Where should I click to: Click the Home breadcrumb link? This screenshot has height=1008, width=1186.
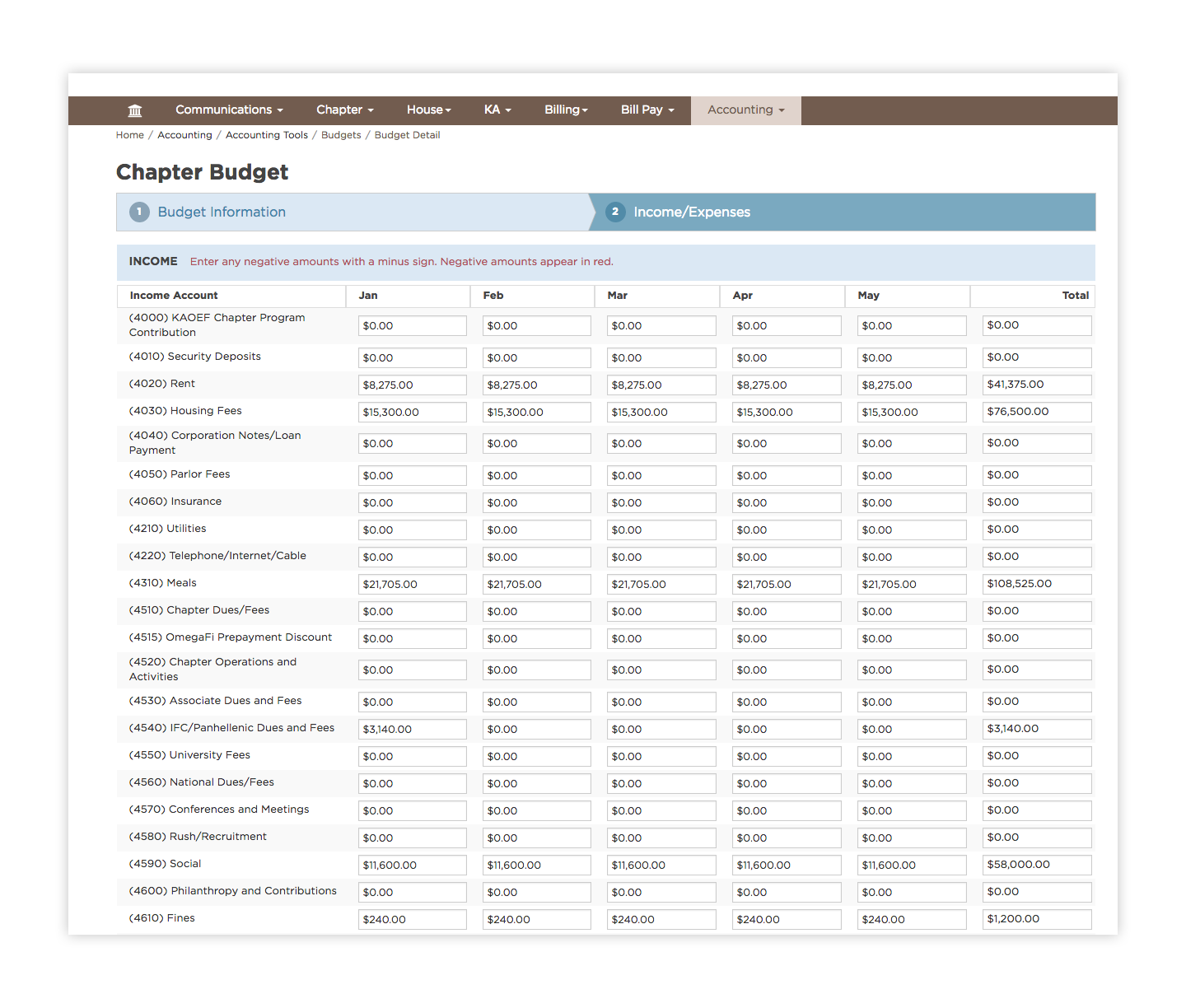[x=129, y=134]
